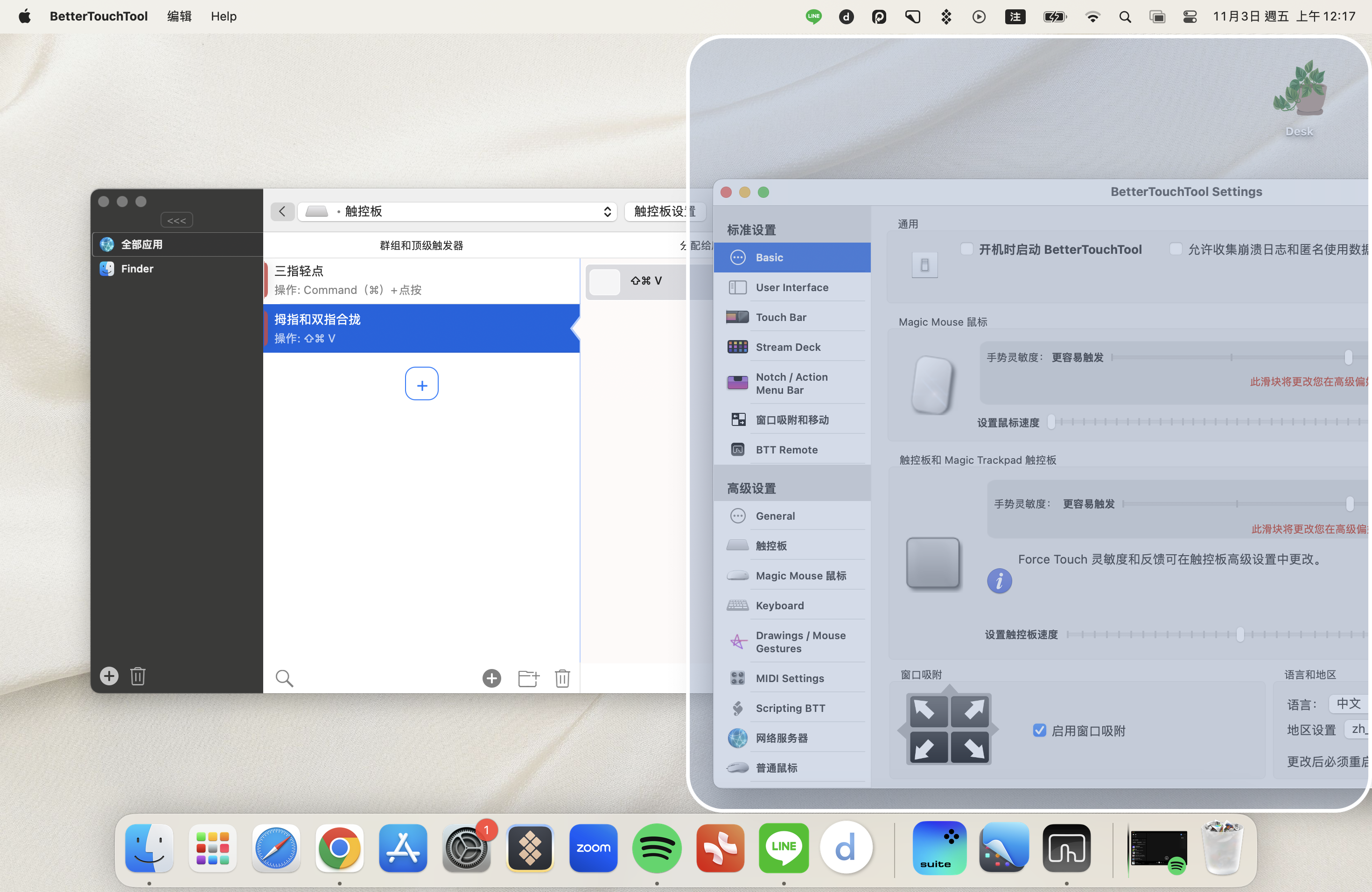Select 全部应用 in the app list
1372x892 pixels.
pyautogui.click(x=177, y=244)
